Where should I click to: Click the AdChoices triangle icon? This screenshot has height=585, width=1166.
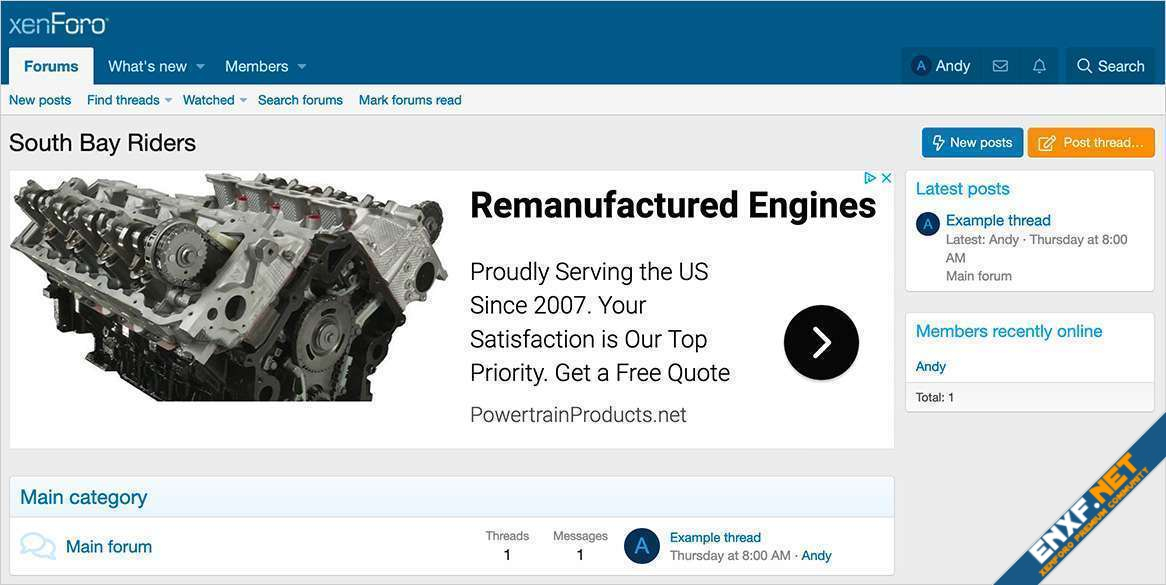tap(870, 178)
